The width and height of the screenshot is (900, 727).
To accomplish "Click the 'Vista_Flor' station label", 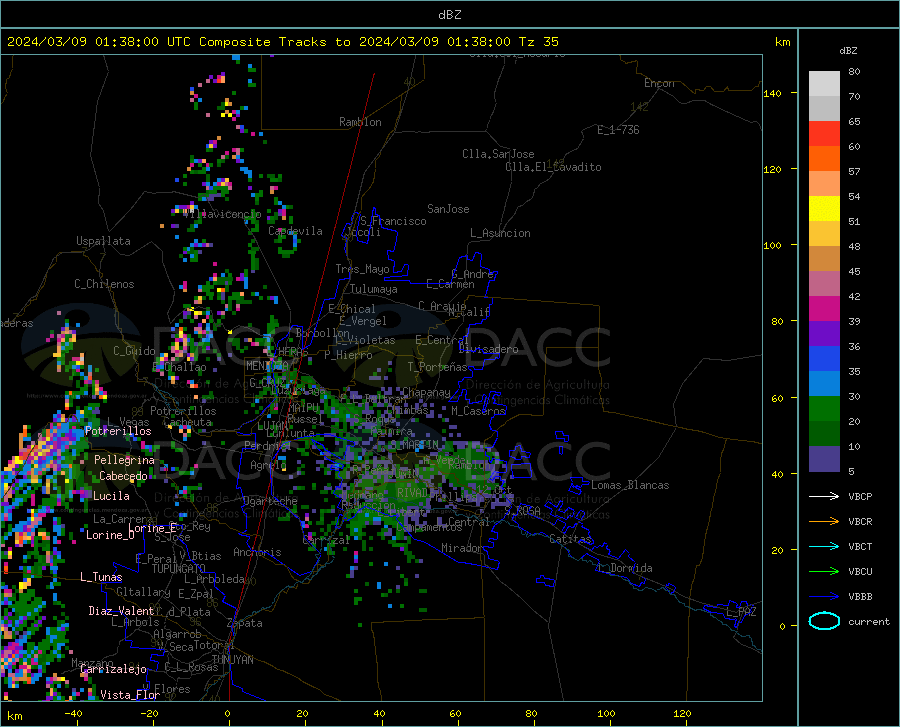I will 130,695.
